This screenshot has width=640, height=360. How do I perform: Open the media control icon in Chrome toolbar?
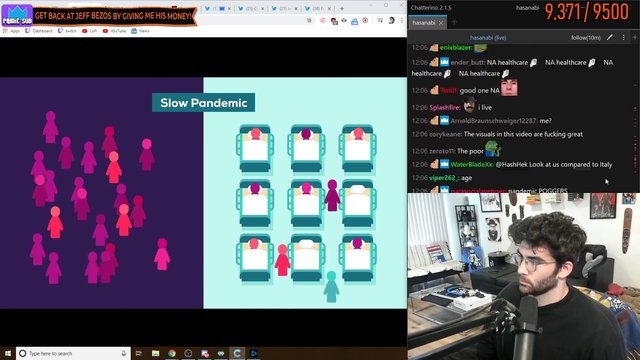[x=380, y=20]
